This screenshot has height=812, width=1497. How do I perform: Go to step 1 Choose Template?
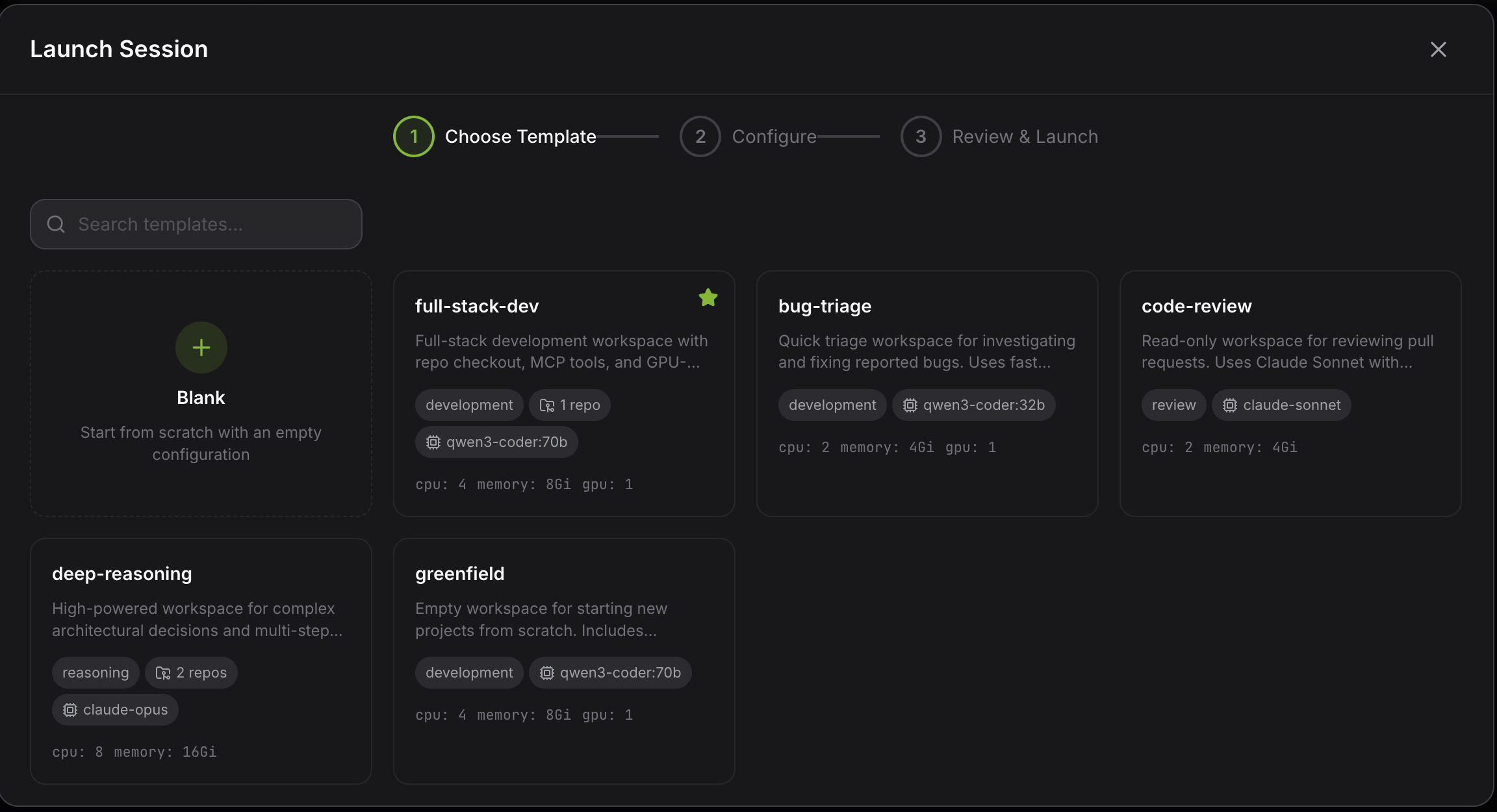click(x=414, y=136)
